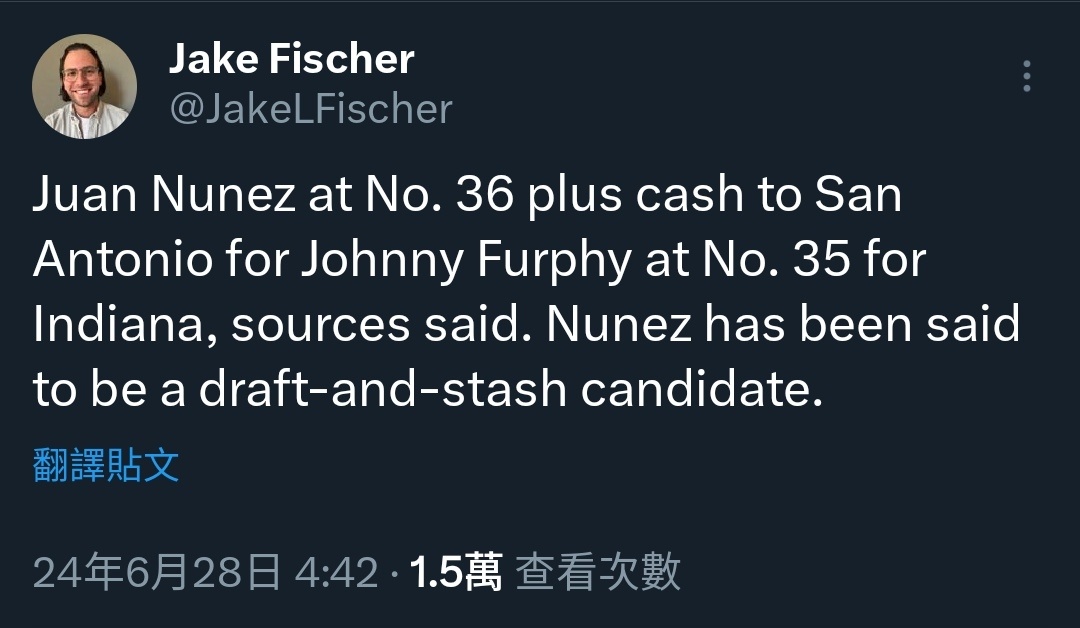Open the three-dot more options menu
This screenshot has height=628, width=1080.
(x=1026, y=77)
